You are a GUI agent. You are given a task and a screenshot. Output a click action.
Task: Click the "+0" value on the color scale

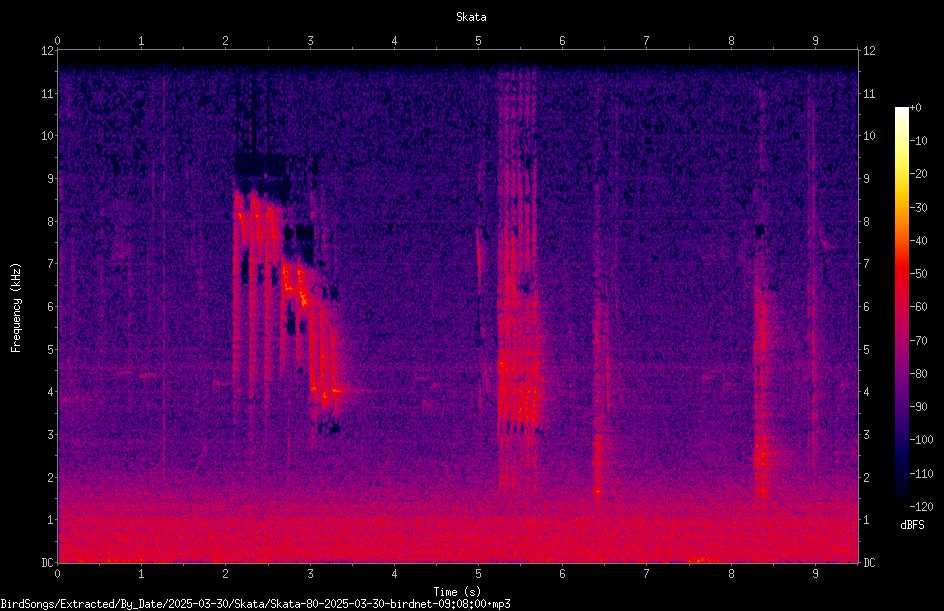[x=916, y=108]
